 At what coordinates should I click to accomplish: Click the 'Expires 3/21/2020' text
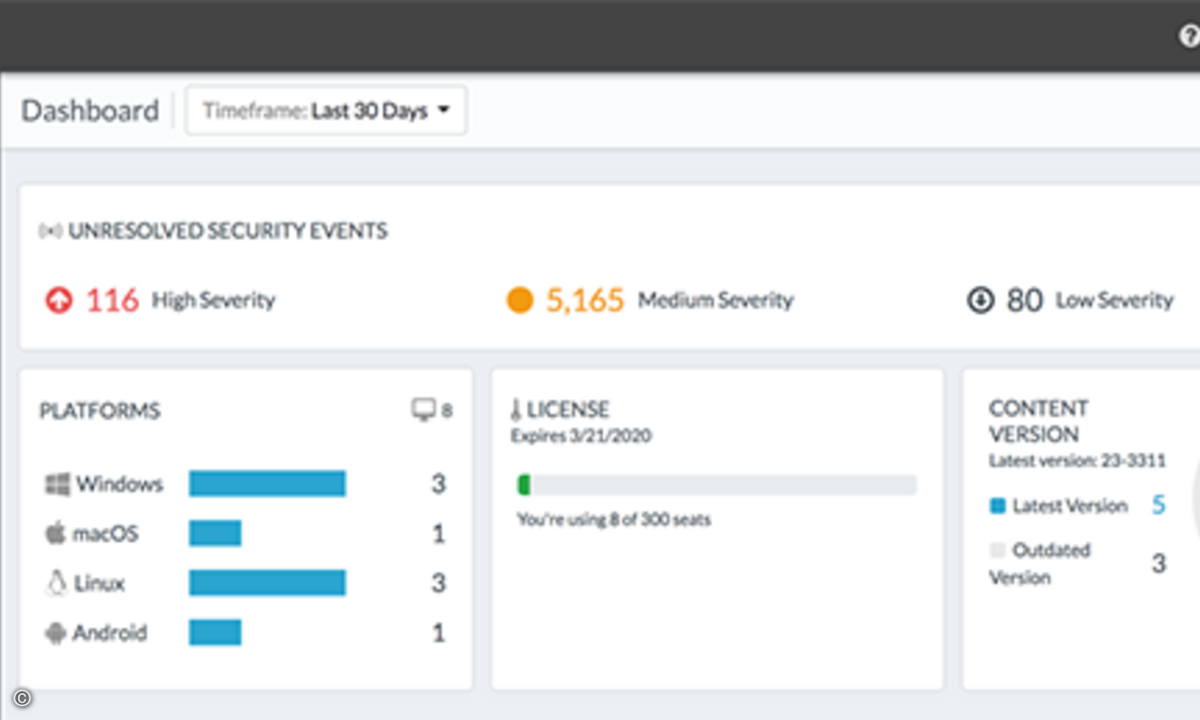tap(582, 436)
